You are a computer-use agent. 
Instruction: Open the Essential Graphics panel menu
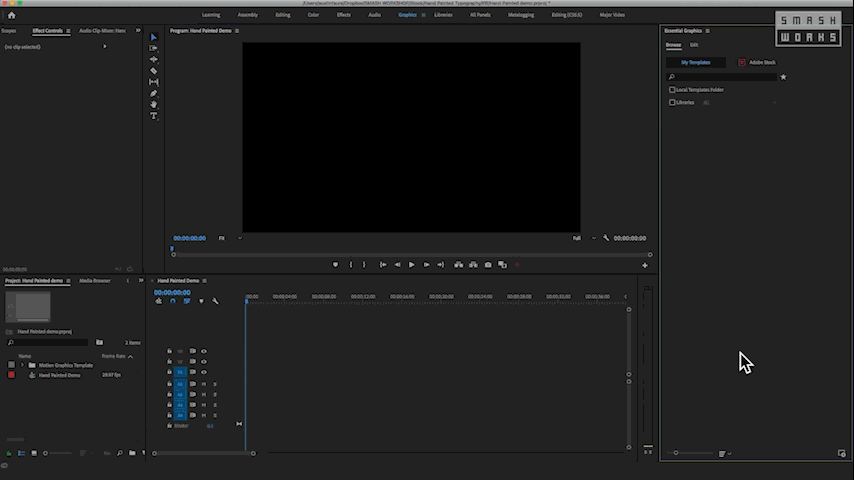pos(707,31)
